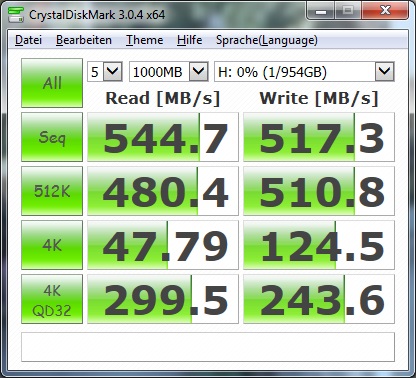Select the 4K write value 124.5
The height and width of the screenshot is (378, 416).
click(x=319, y=245)
